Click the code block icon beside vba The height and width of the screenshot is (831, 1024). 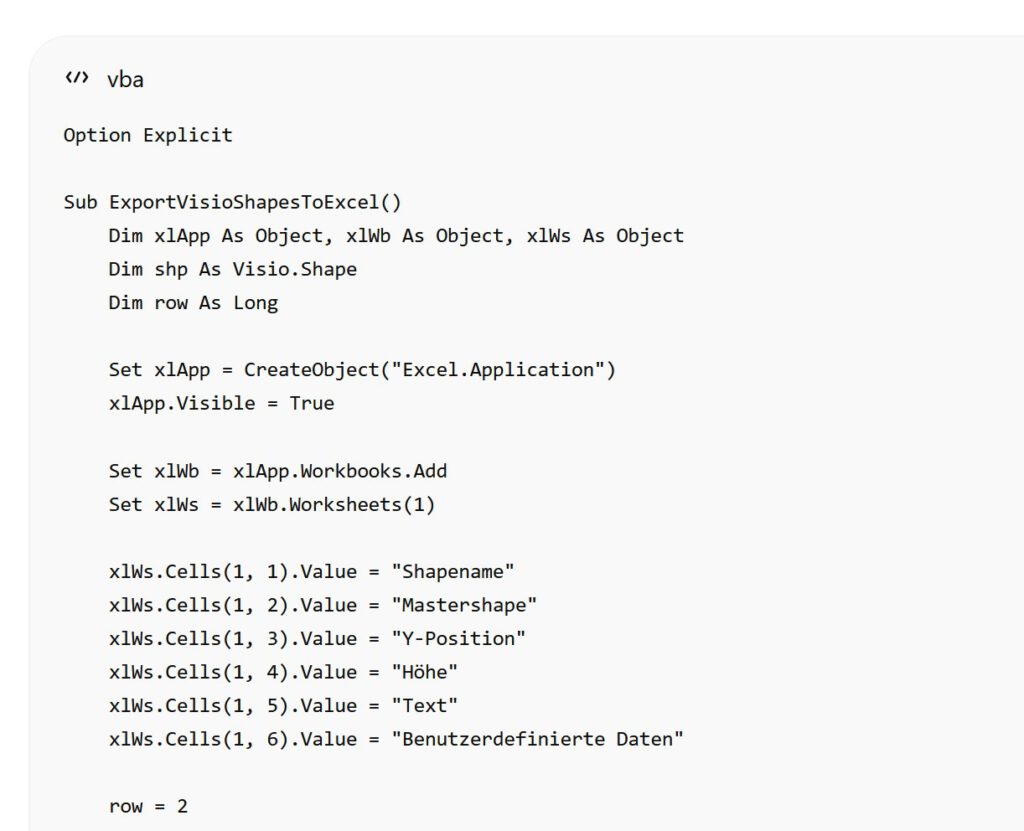(77, 78)
